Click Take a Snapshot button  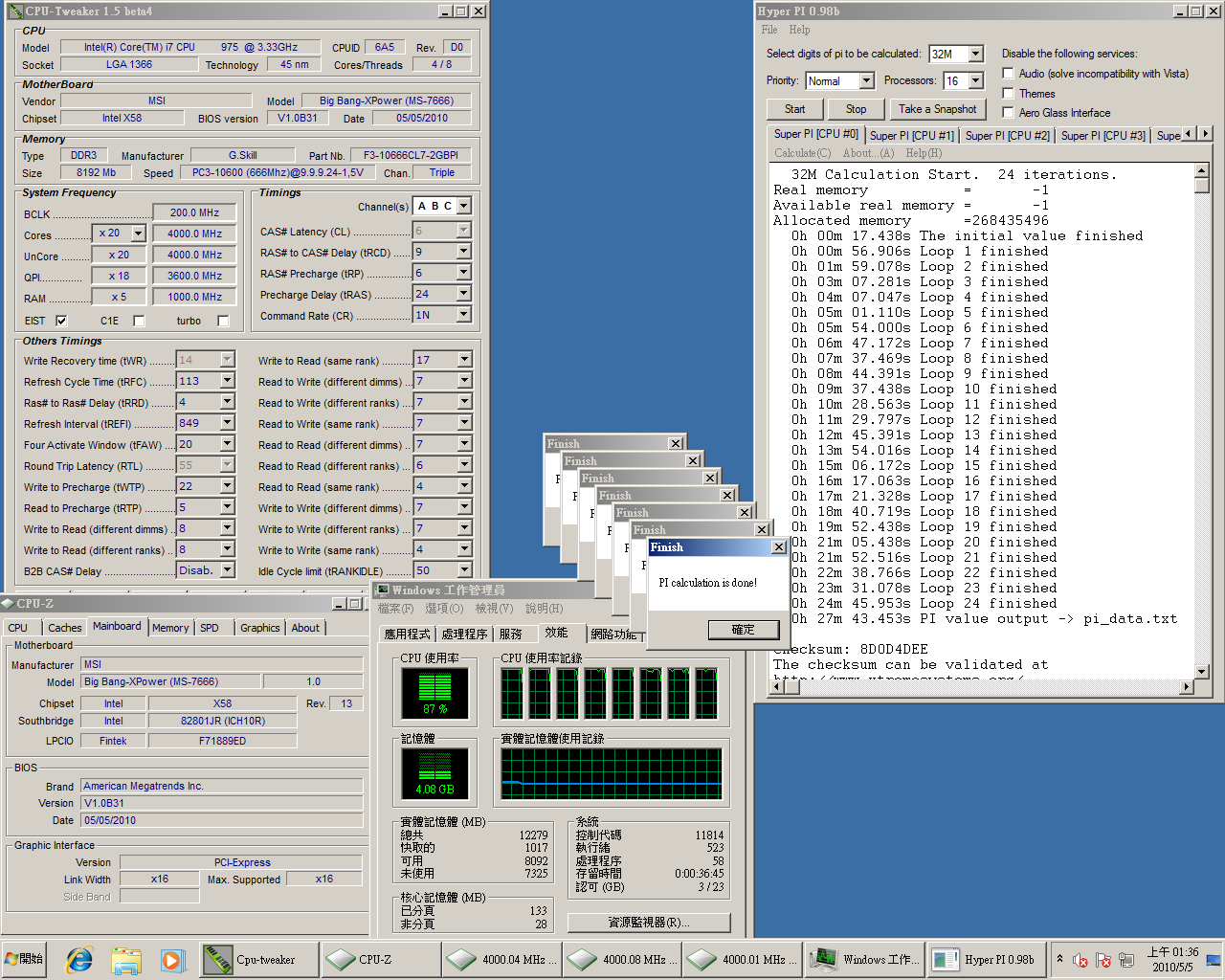(x=937, y=109)
